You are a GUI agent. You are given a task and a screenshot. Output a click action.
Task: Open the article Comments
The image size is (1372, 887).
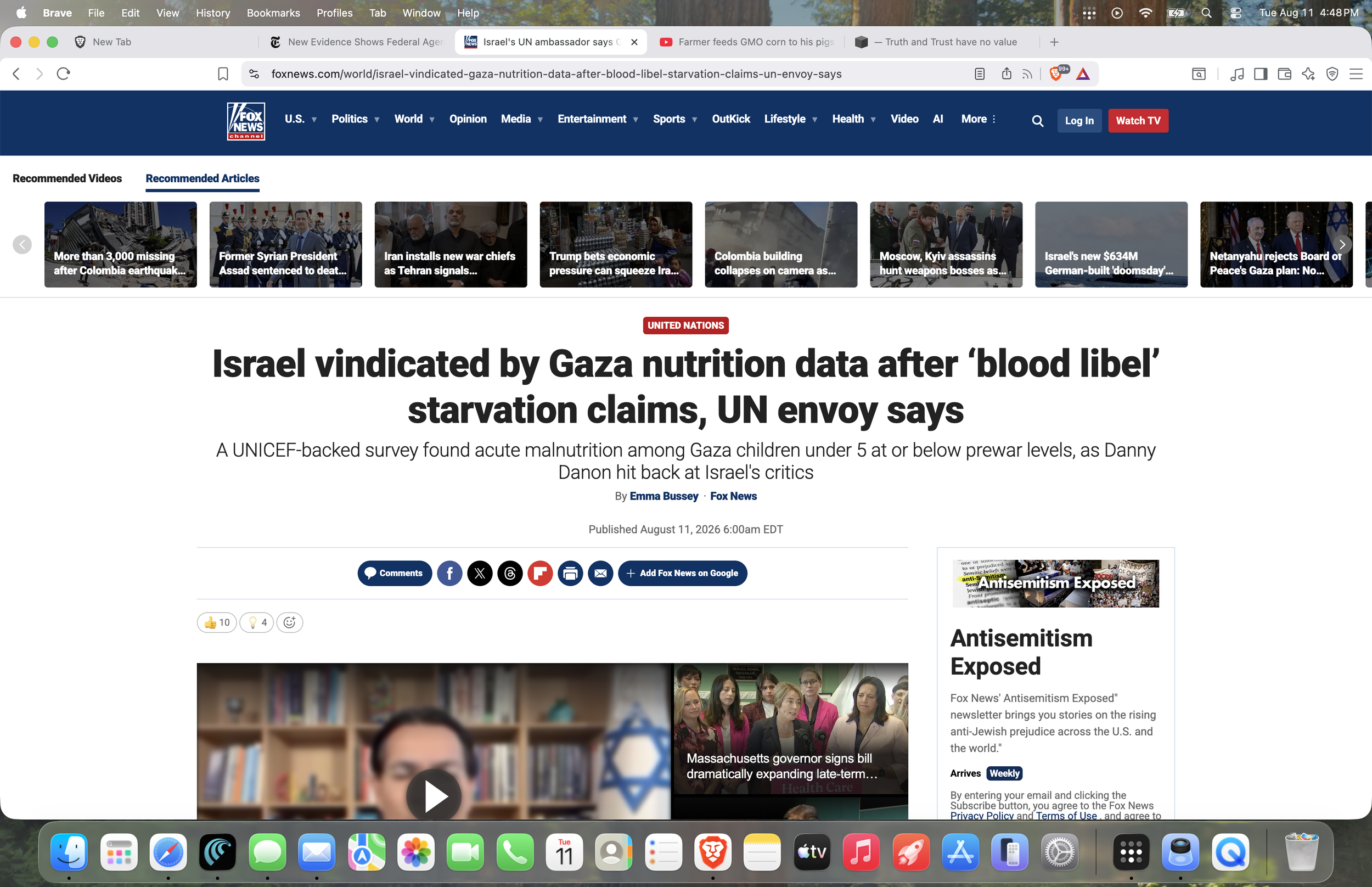click(395, 573)
